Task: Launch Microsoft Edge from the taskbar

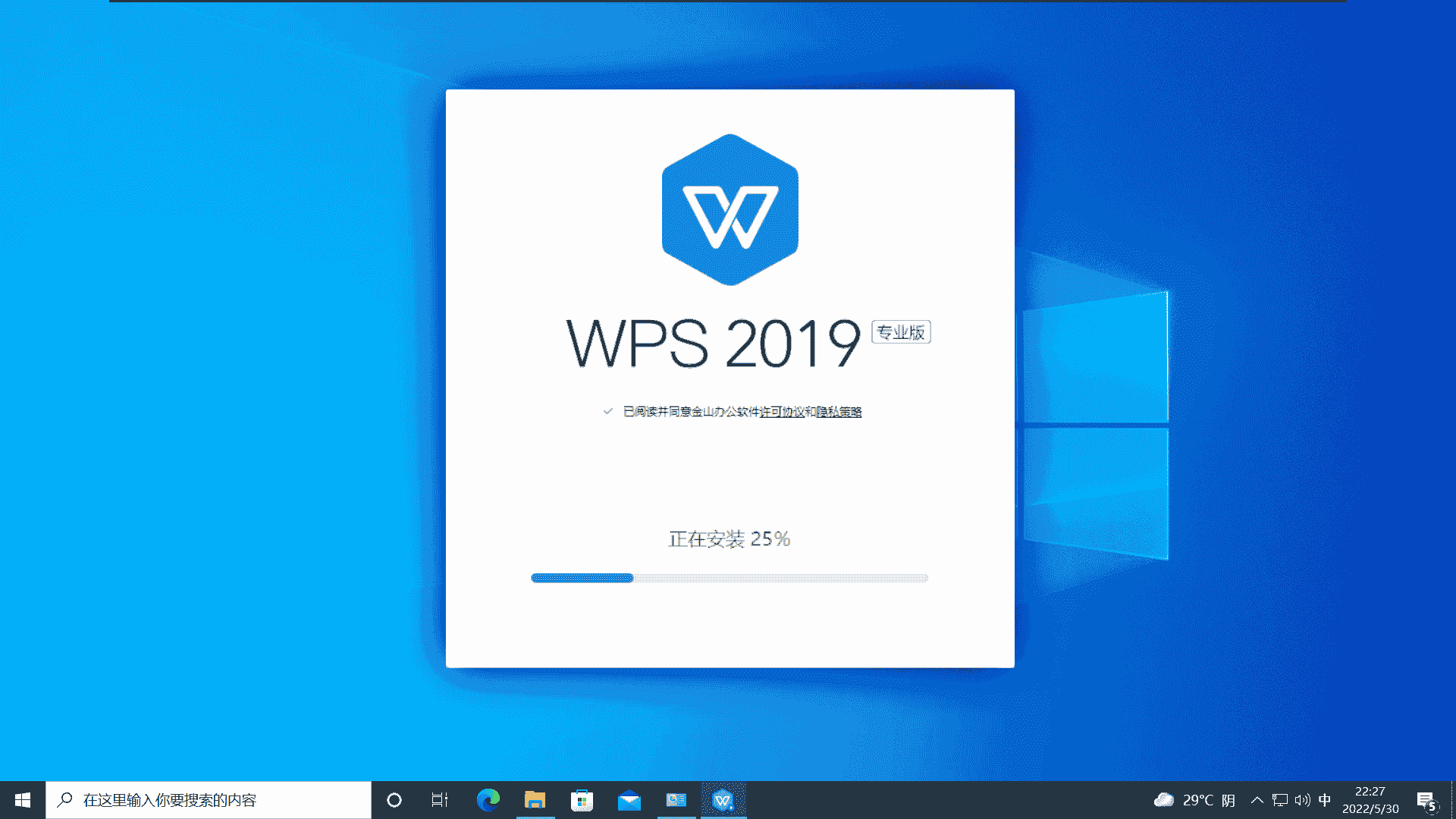Action: 488,800
